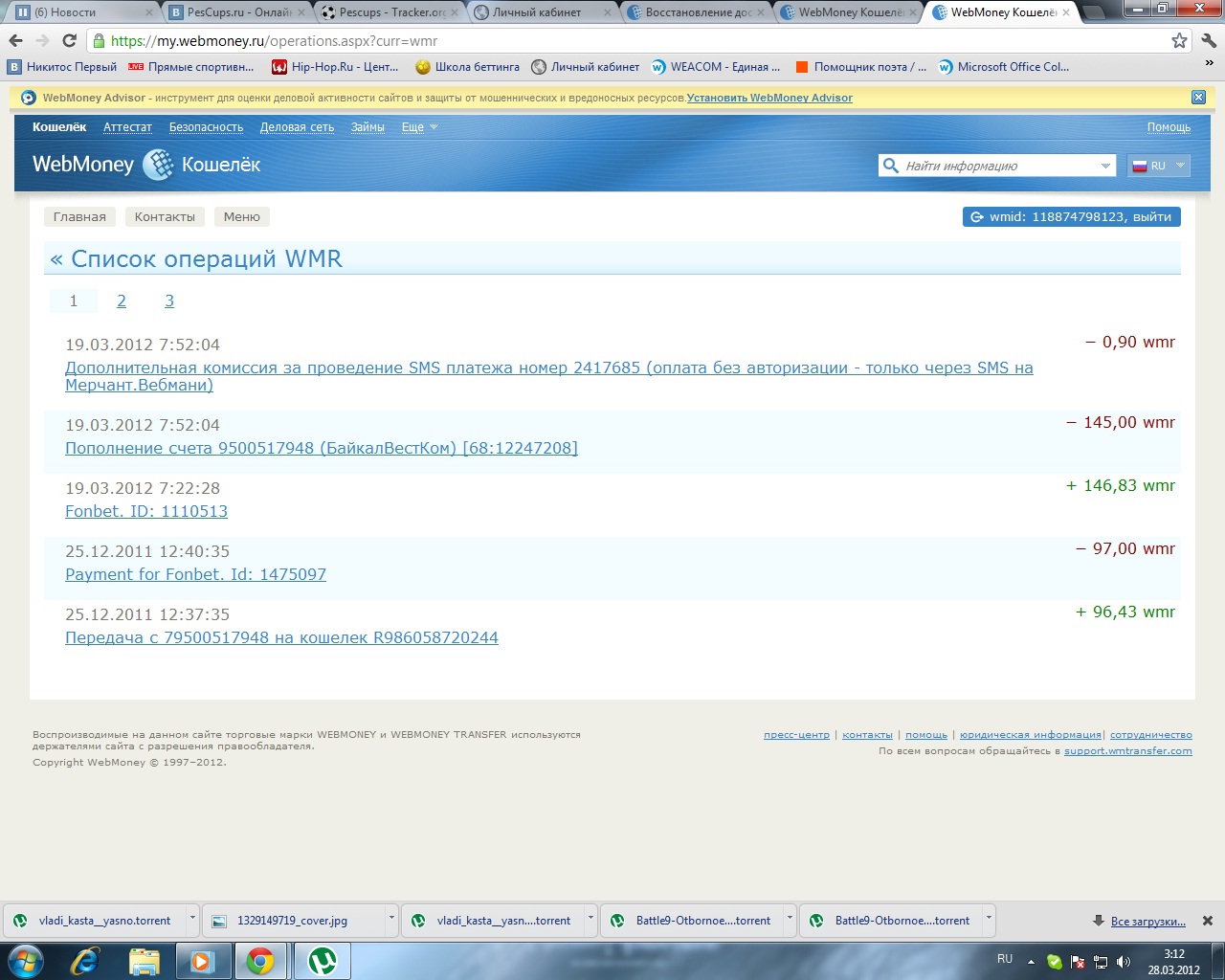
Task: Click the volume speaker icon in tray
Action: pos(1124,962)
